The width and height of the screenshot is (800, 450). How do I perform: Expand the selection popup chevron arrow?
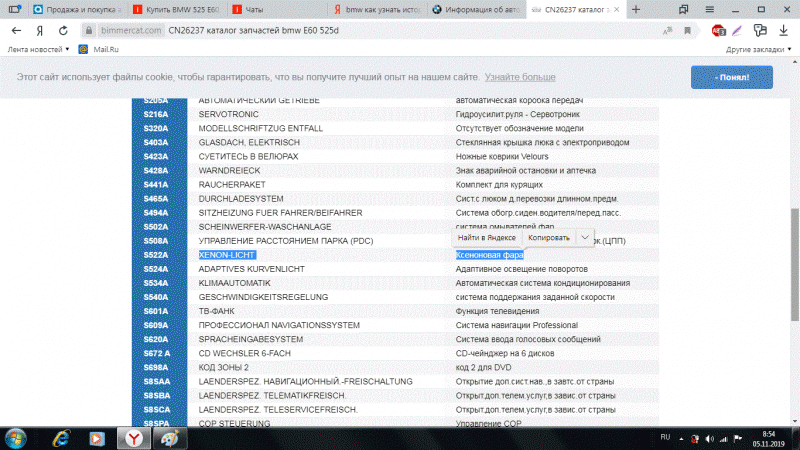point(585,238)
